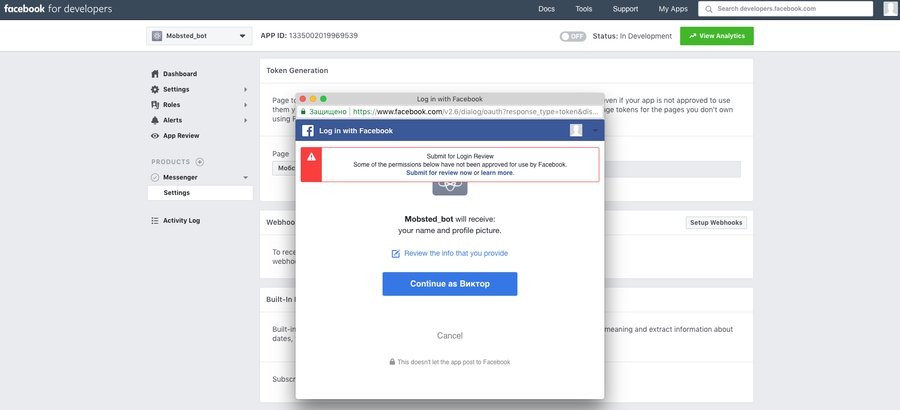Click the Activity Log list icon
900x410 pixels.
coord(155,220)
